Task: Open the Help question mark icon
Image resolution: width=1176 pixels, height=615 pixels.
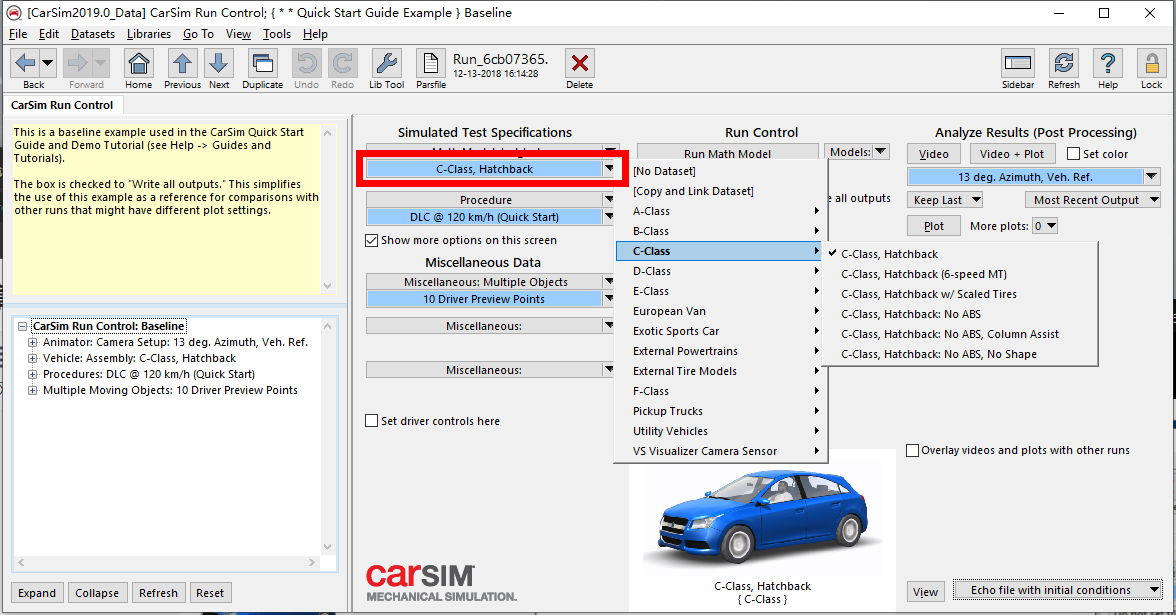Action: point(1108,63)
